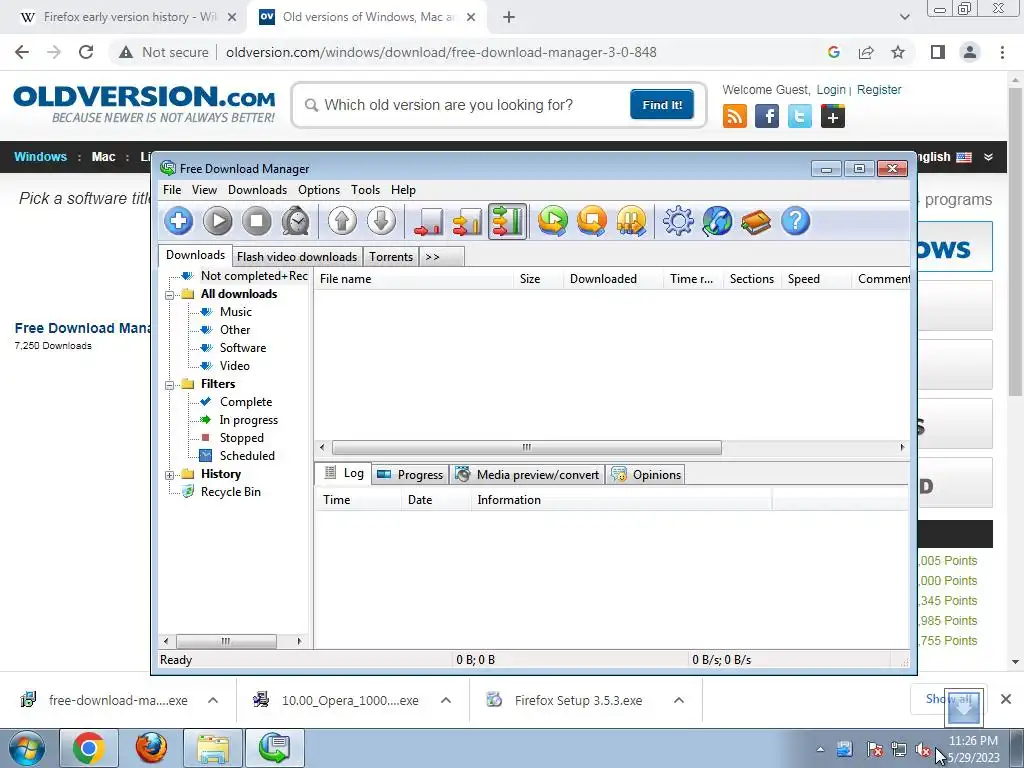
Task: Open the Opinions tab
Action: tap(646, 475)
